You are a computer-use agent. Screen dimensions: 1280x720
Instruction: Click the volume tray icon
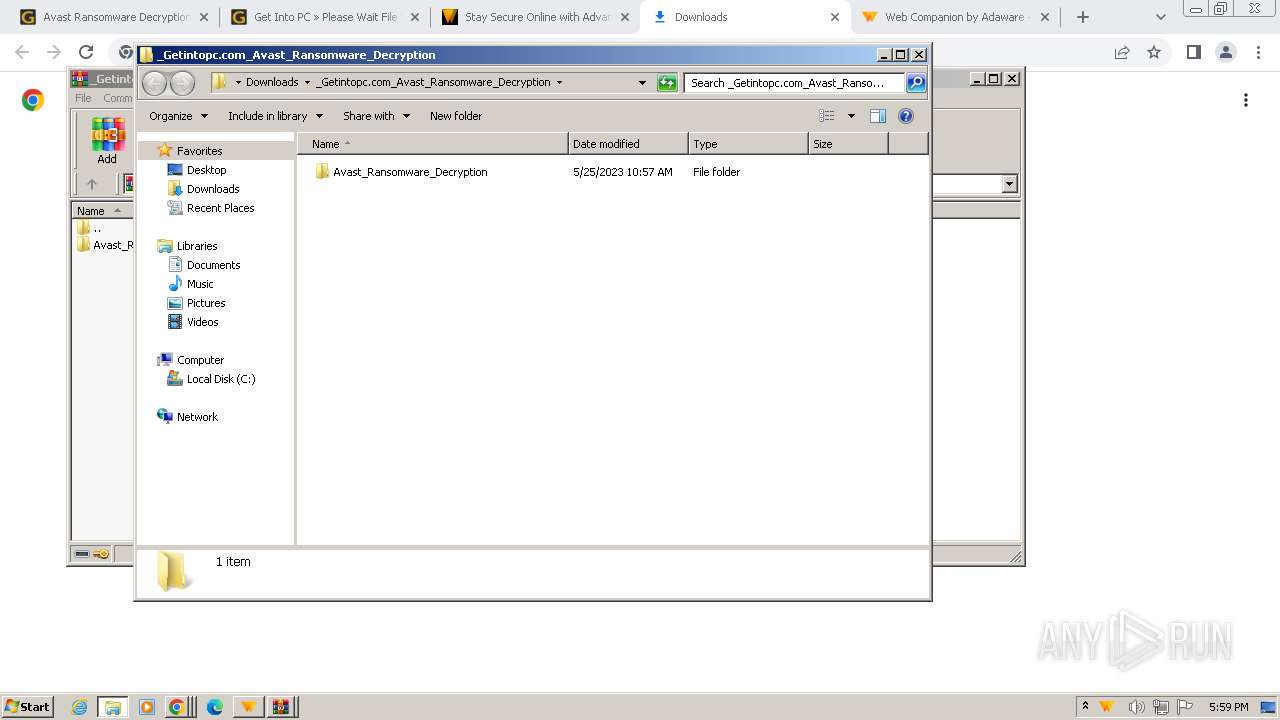pyautogui.click(x=1137, y=707)
